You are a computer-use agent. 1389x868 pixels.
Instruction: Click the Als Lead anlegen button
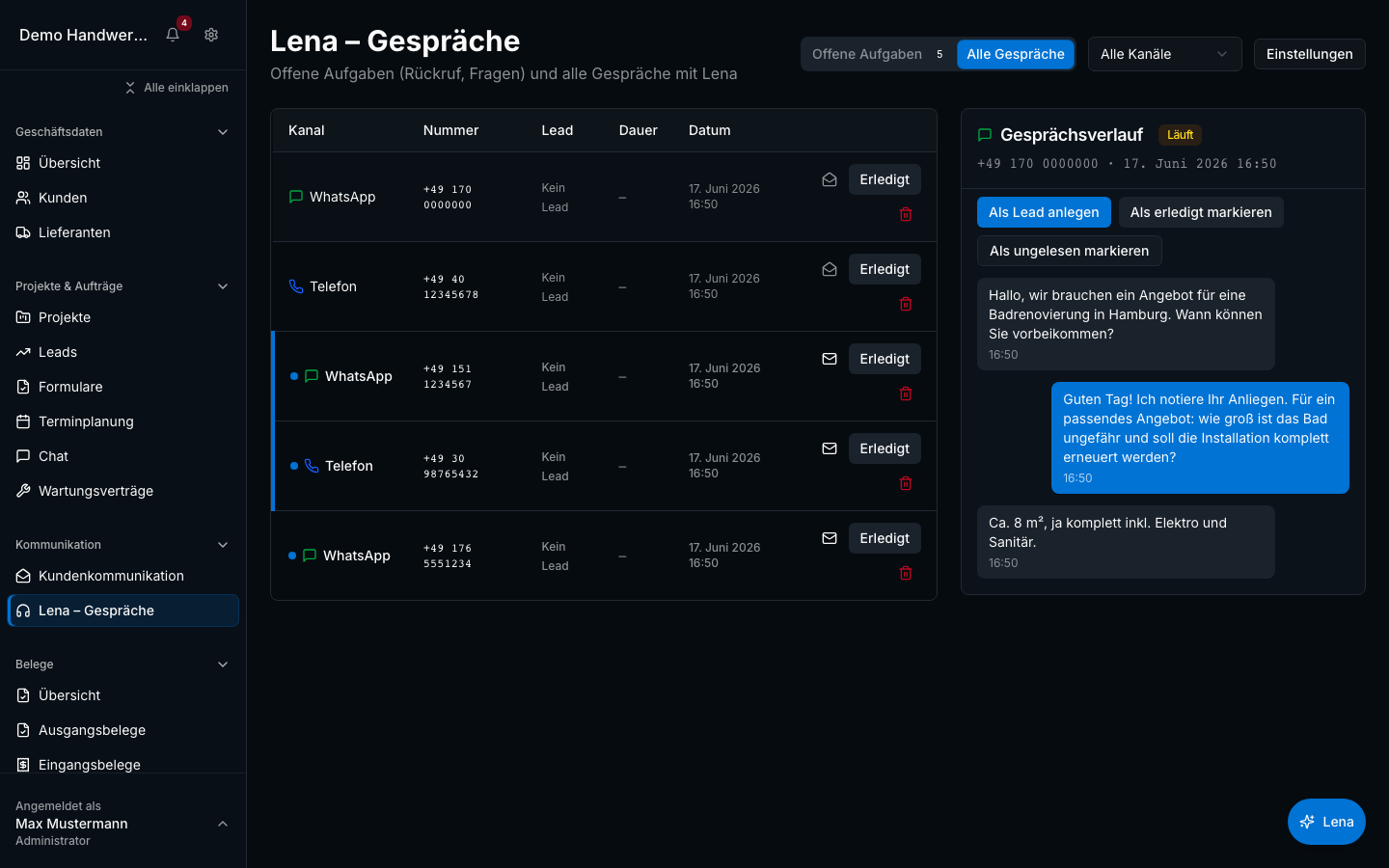[1044, 212]
